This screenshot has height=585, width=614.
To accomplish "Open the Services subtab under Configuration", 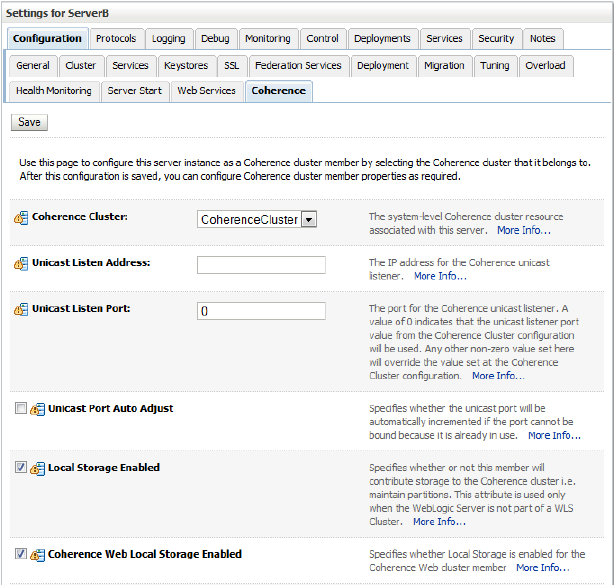I will point(130,65).
